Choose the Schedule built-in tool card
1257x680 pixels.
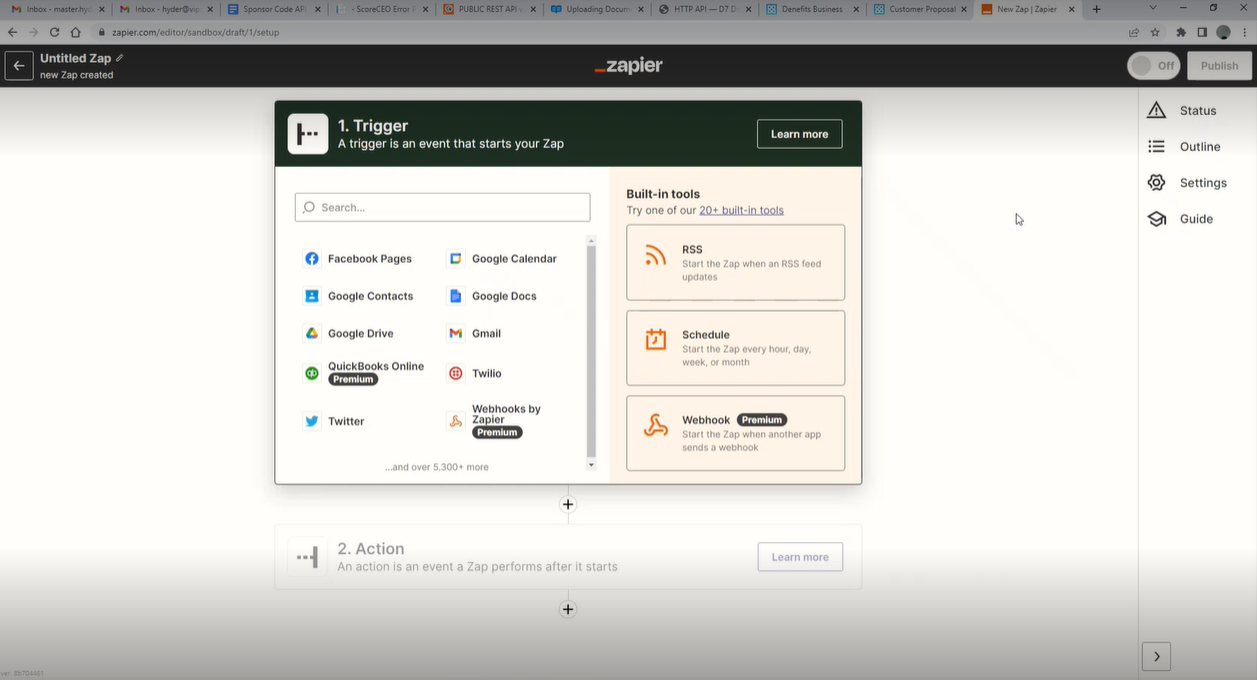735,348
